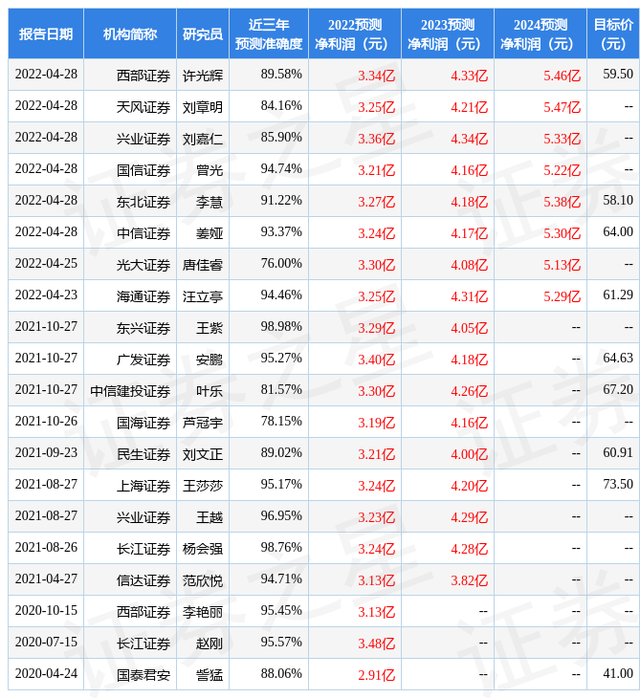This screenshot has height=698, width=640.
Task: Click target price 59.50
Action: (x=618, y=74)
